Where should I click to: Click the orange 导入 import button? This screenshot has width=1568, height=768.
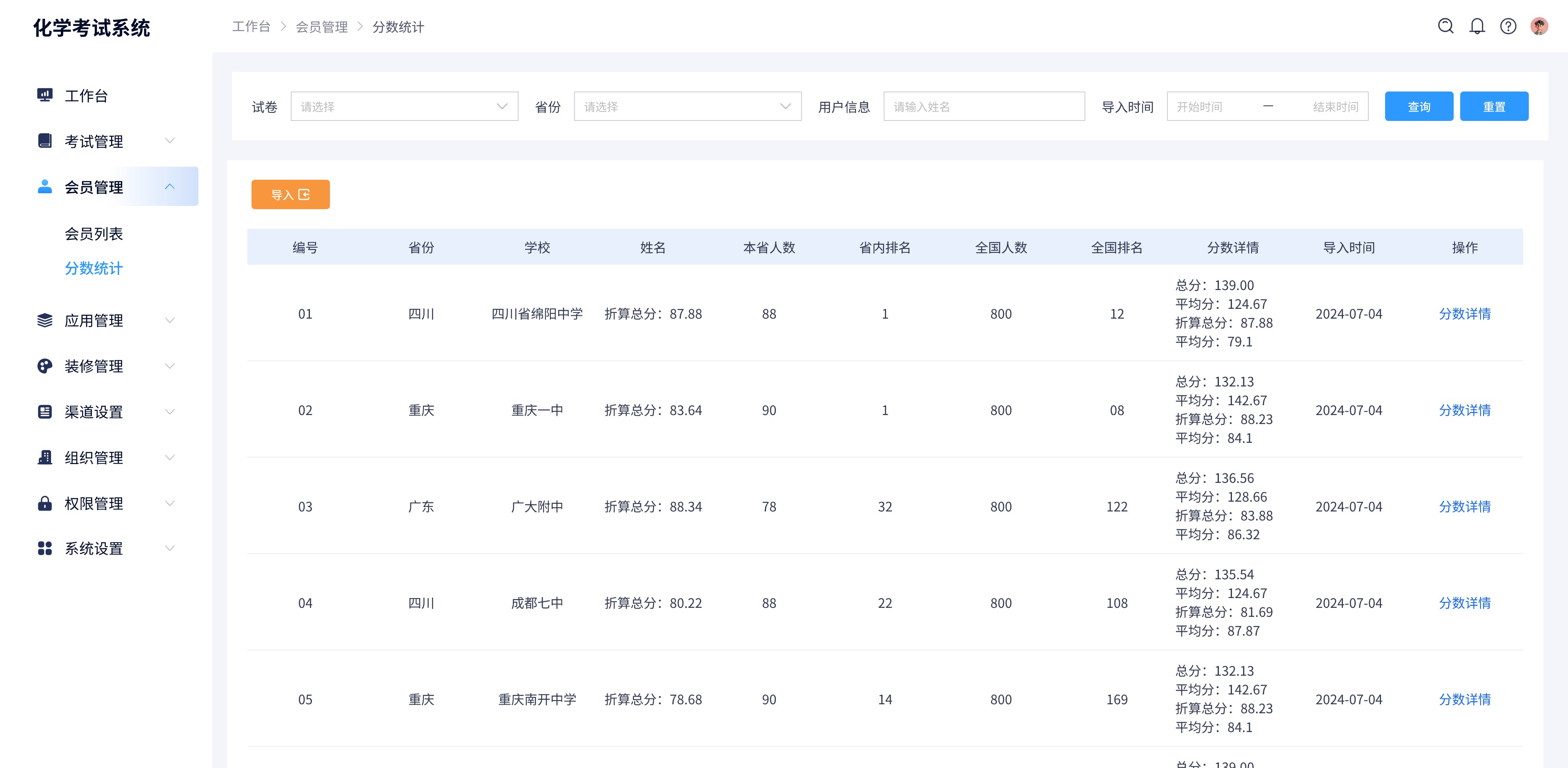(290, 194)
